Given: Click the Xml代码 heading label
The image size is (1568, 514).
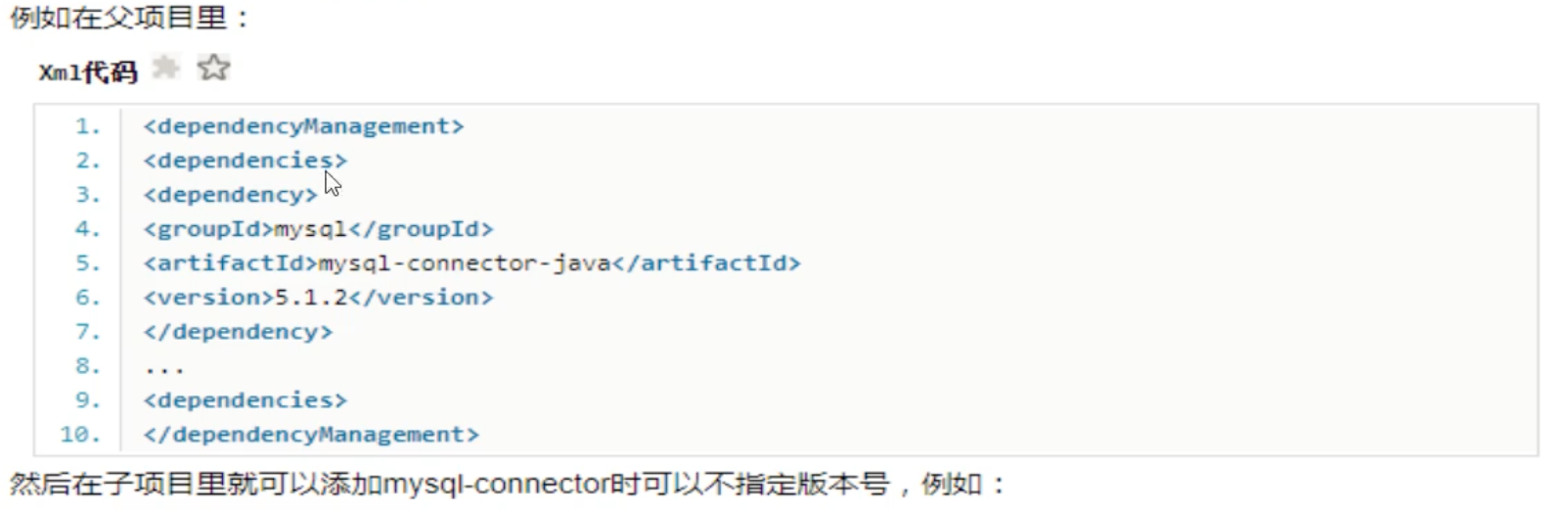Looking at the screenshot, I should 88,71.
